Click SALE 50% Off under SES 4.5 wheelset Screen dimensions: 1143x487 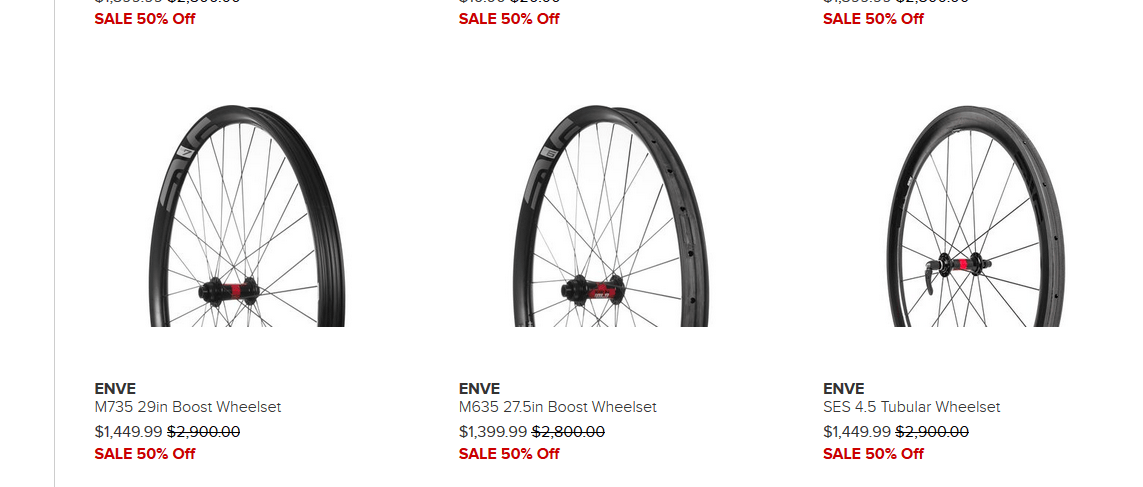coord(873,454)
